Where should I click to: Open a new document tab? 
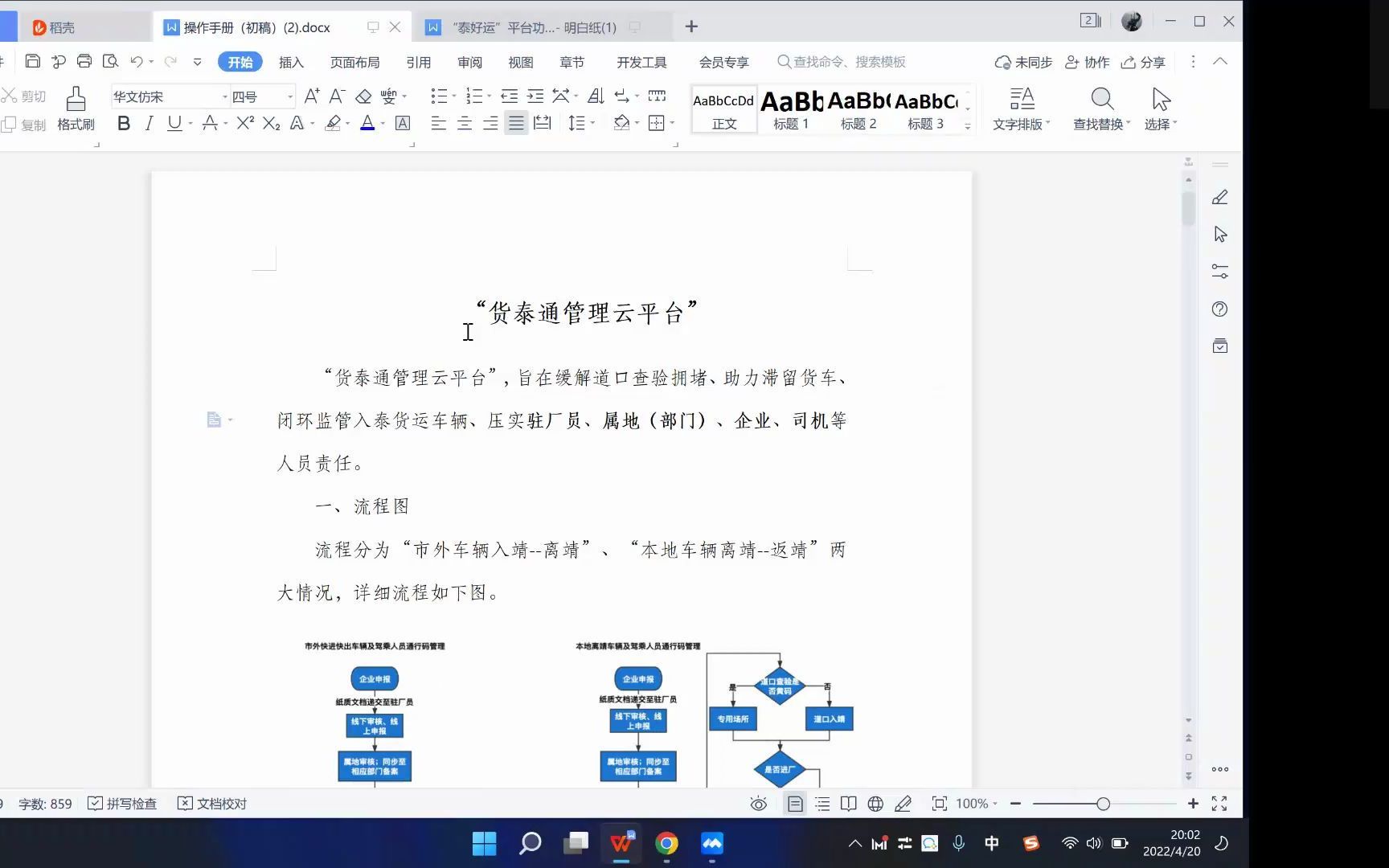click(691, 27)
